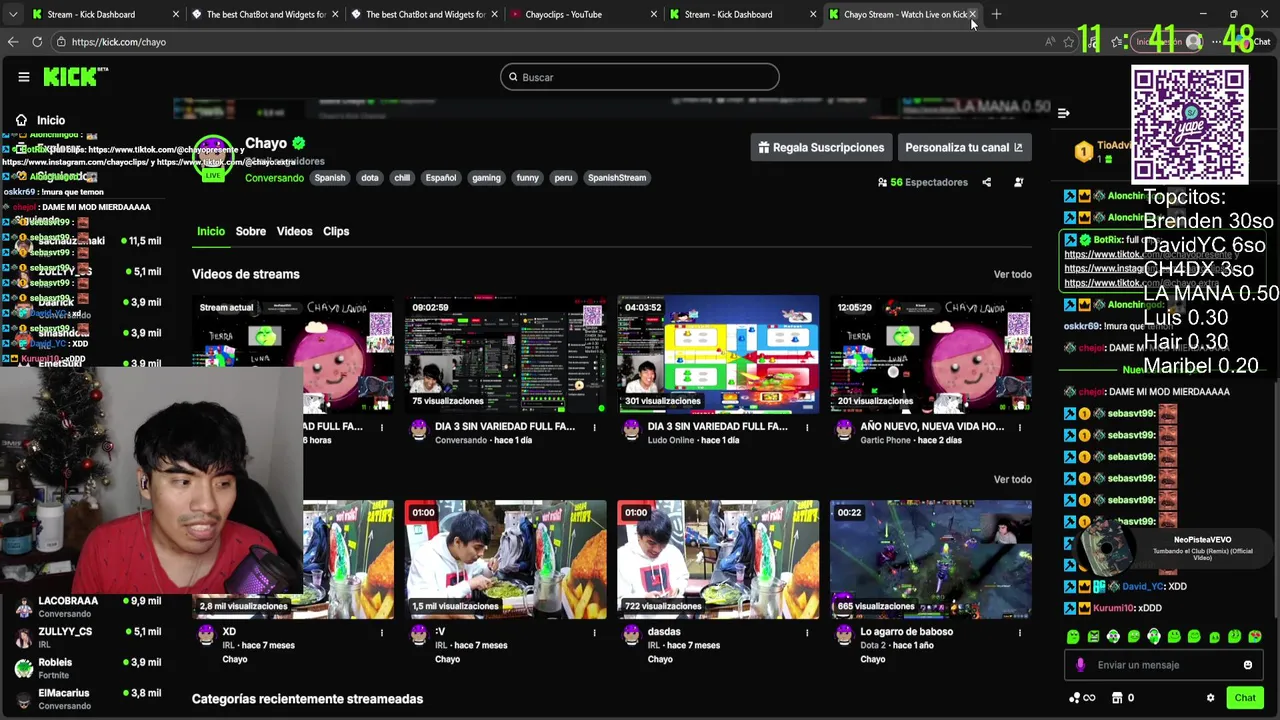
Task: Click Personaliza tu canal button
Action: click(964, 147)
